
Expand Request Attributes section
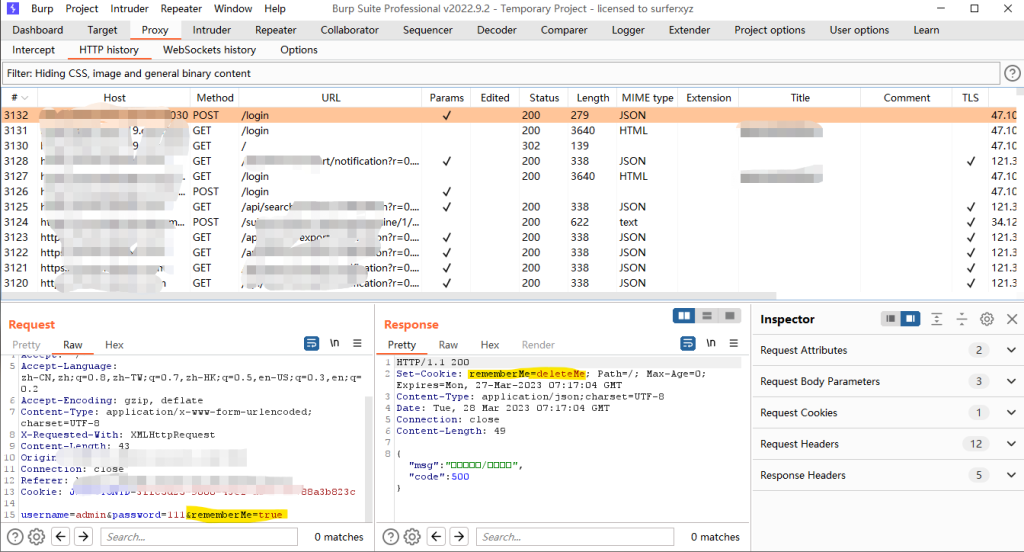(1011, 350)
